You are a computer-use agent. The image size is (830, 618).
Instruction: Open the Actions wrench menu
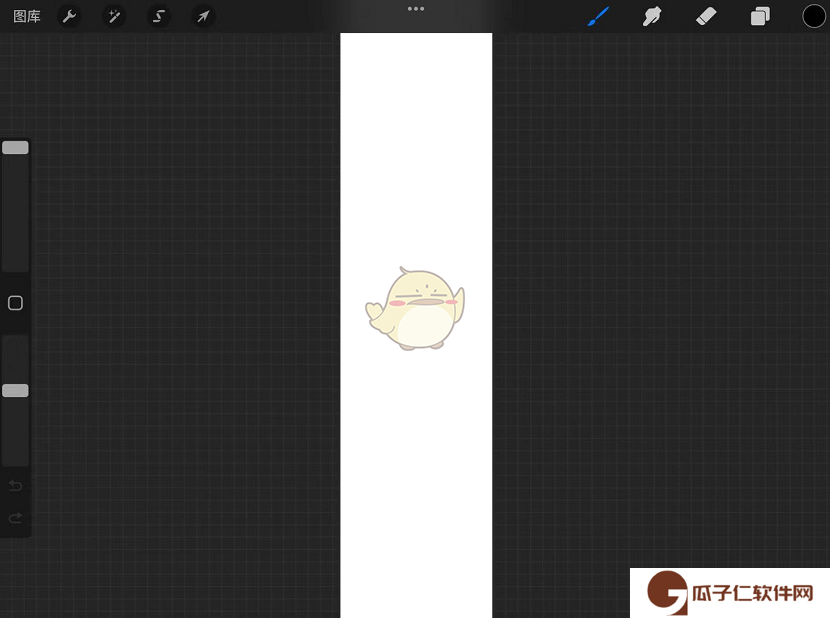[69, 16]
